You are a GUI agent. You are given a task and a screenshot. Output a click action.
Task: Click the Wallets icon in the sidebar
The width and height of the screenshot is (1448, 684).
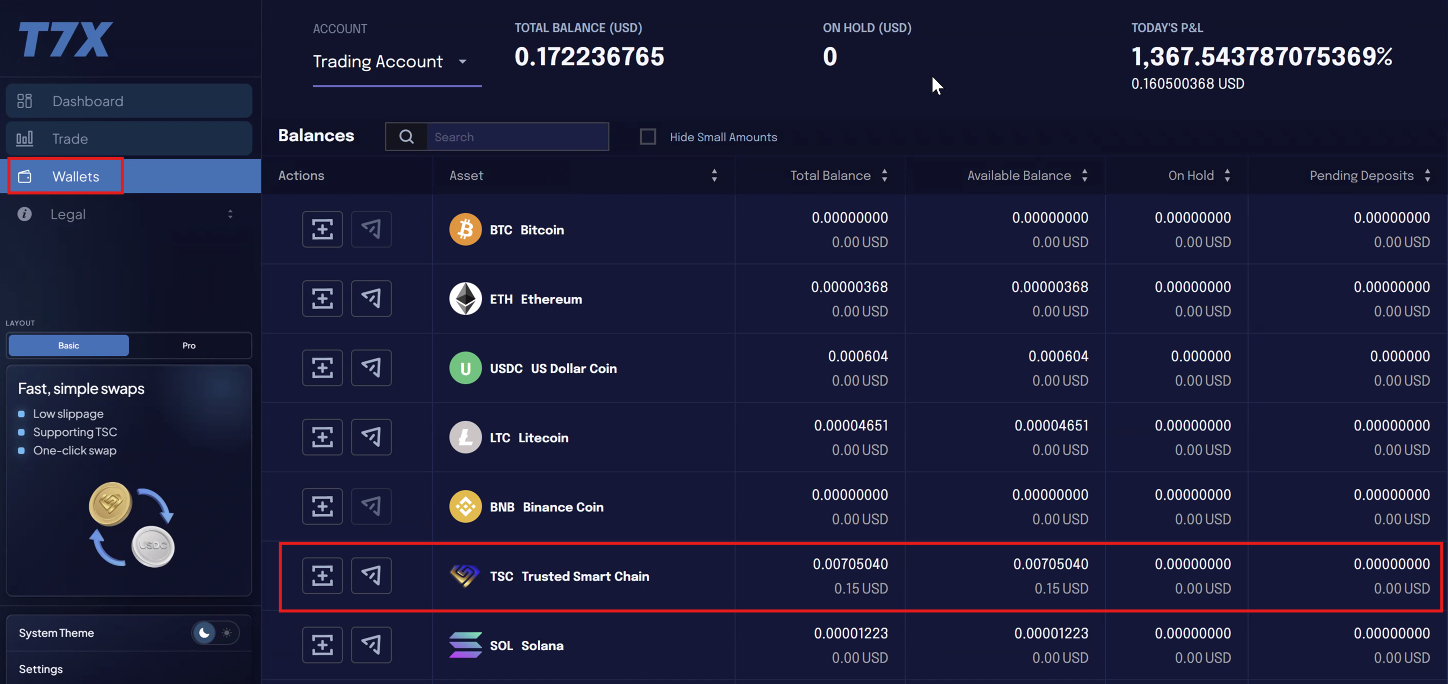pos(25,177)
